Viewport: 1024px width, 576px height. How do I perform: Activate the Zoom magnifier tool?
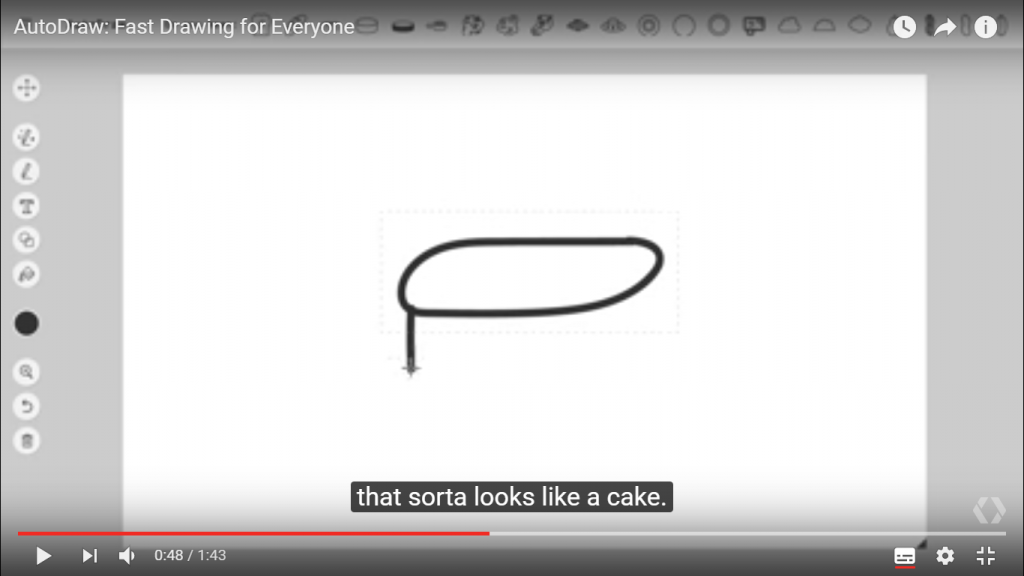click(27, 372)
